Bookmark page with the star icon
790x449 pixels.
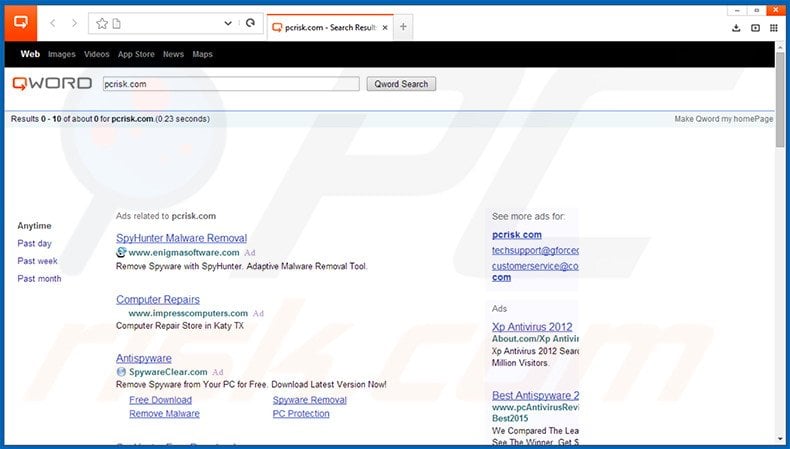[102, 23]
